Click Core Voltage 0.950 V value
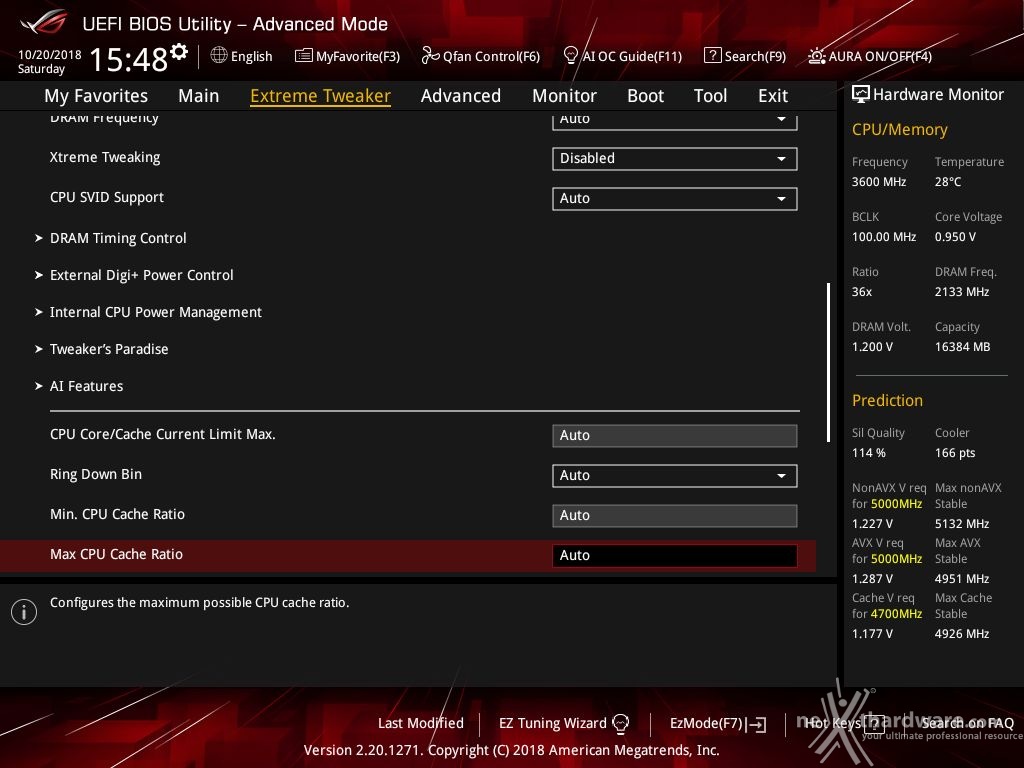 (x=955, y=237)
